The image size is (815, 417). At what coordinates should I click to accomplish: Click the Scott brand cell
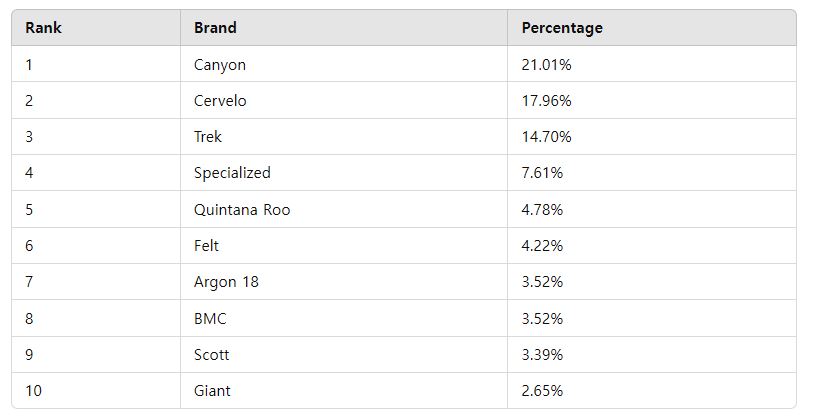pyautogui.click(x=212, y=355)
